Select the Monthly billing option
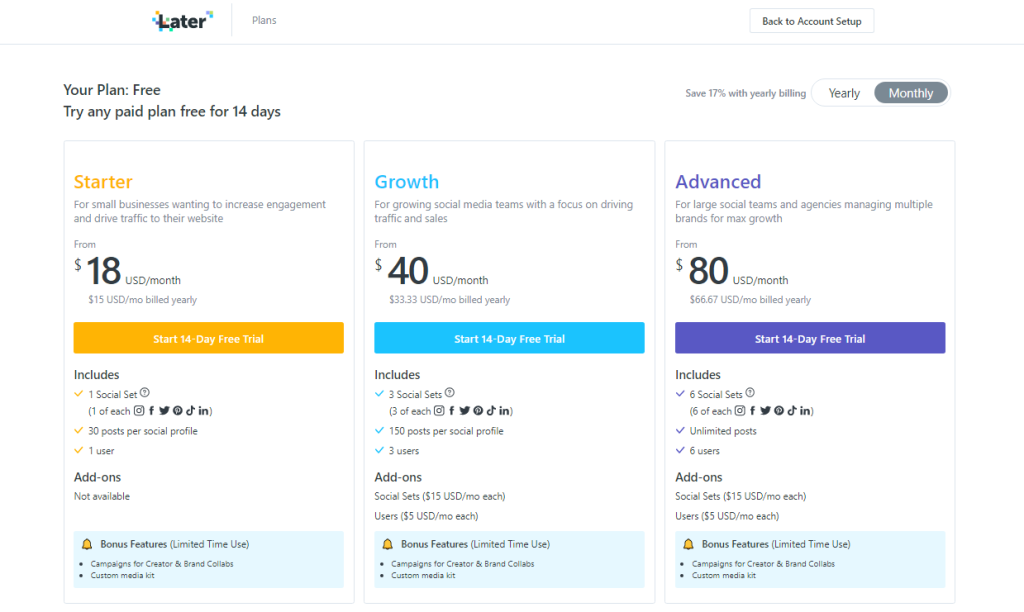 click(x=911, y=93)
